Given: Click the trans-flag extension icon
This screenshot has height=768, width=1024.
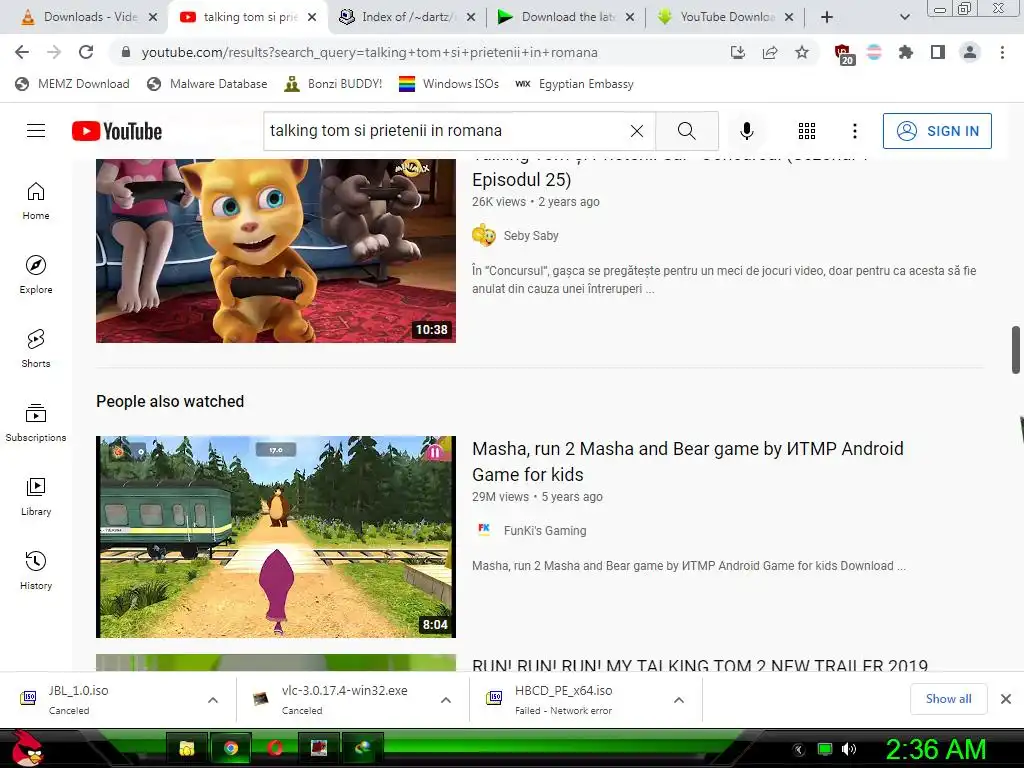Looking at the screenshot, I should (874, 52).
